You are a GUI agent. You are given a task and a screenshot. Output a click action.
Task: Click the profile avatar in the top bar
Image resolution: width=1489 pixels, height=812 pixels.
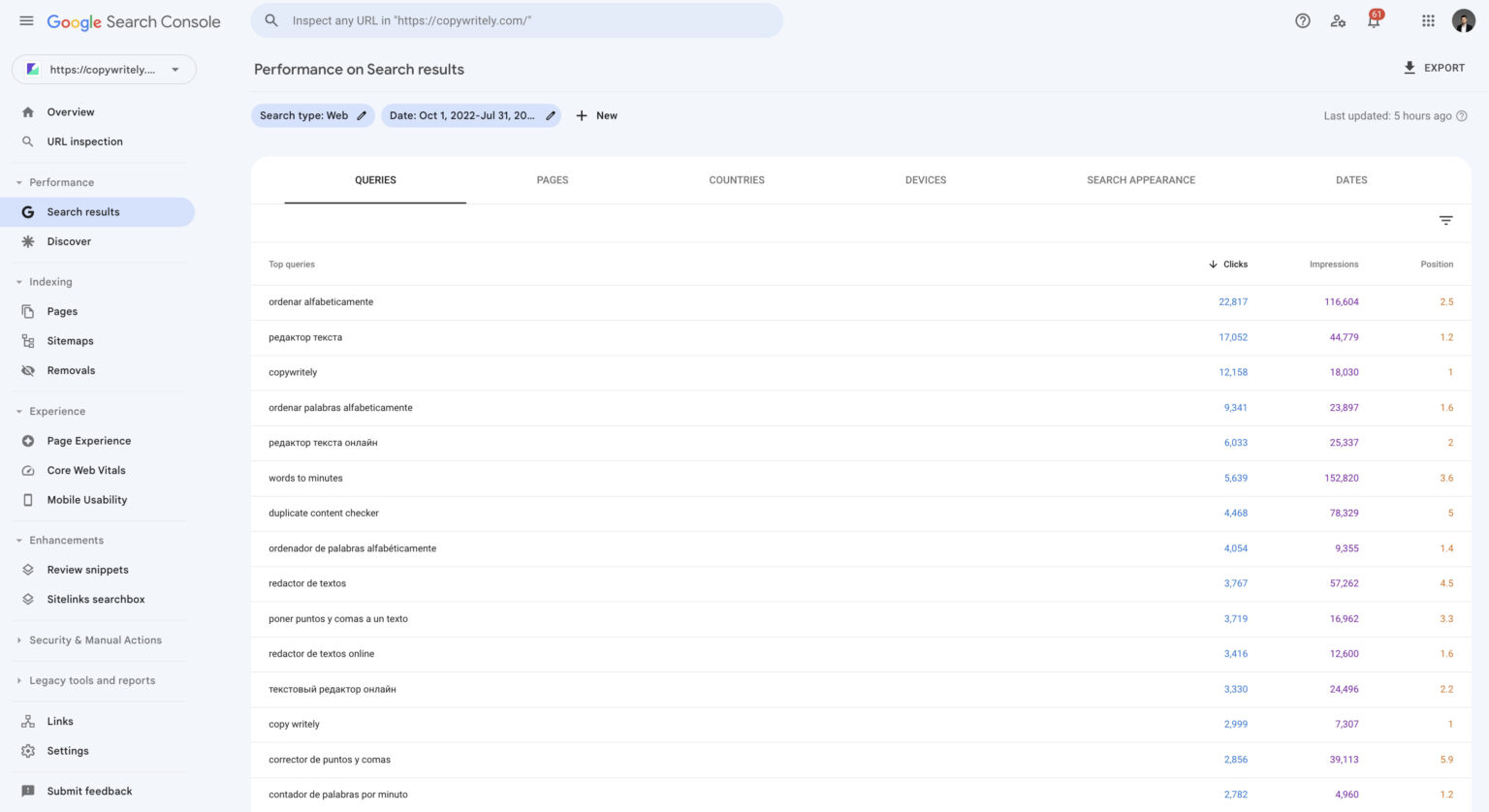click(x=1464, y=20)
